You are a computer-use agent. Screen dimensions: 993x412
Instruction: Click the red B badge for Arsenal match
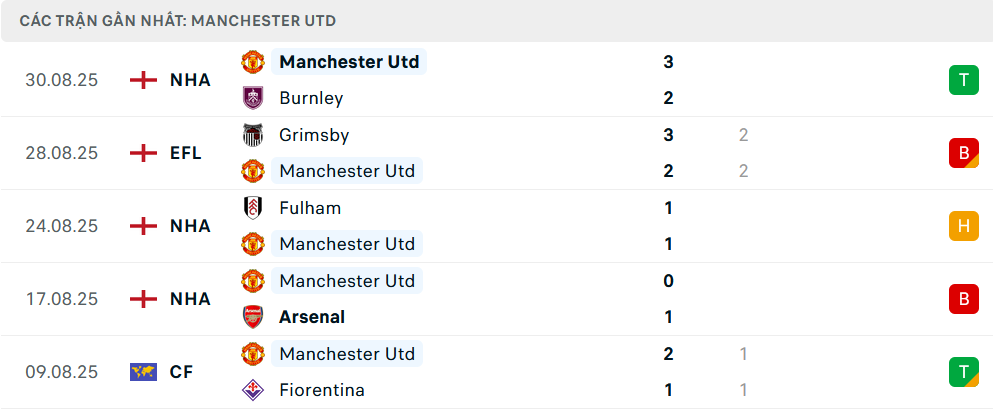point(963,299)
